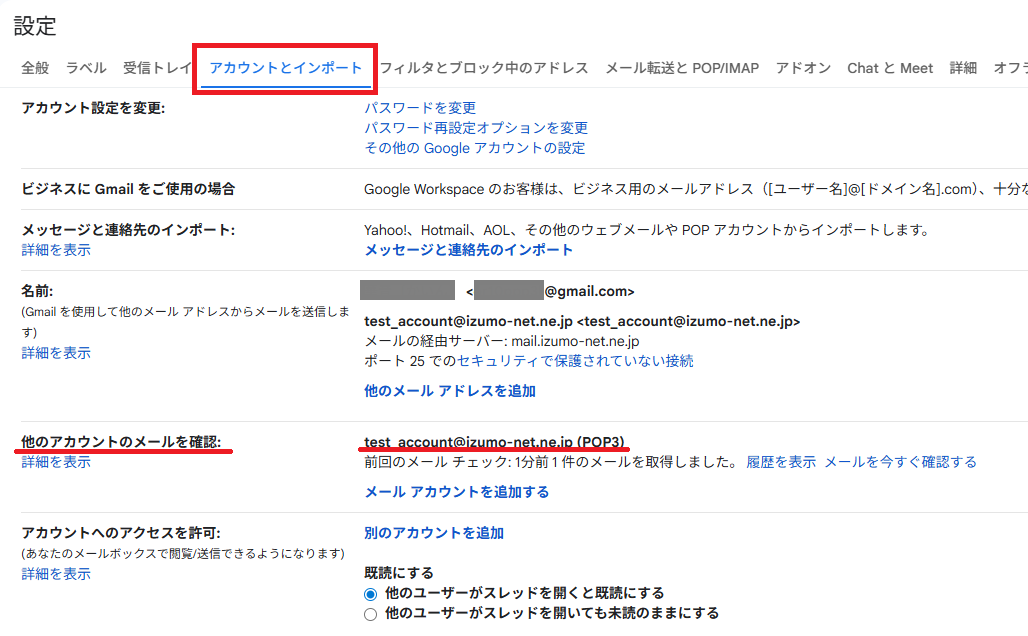
Task: Open パスワード再設定オプションを変更 link
Action: point(476,128)
